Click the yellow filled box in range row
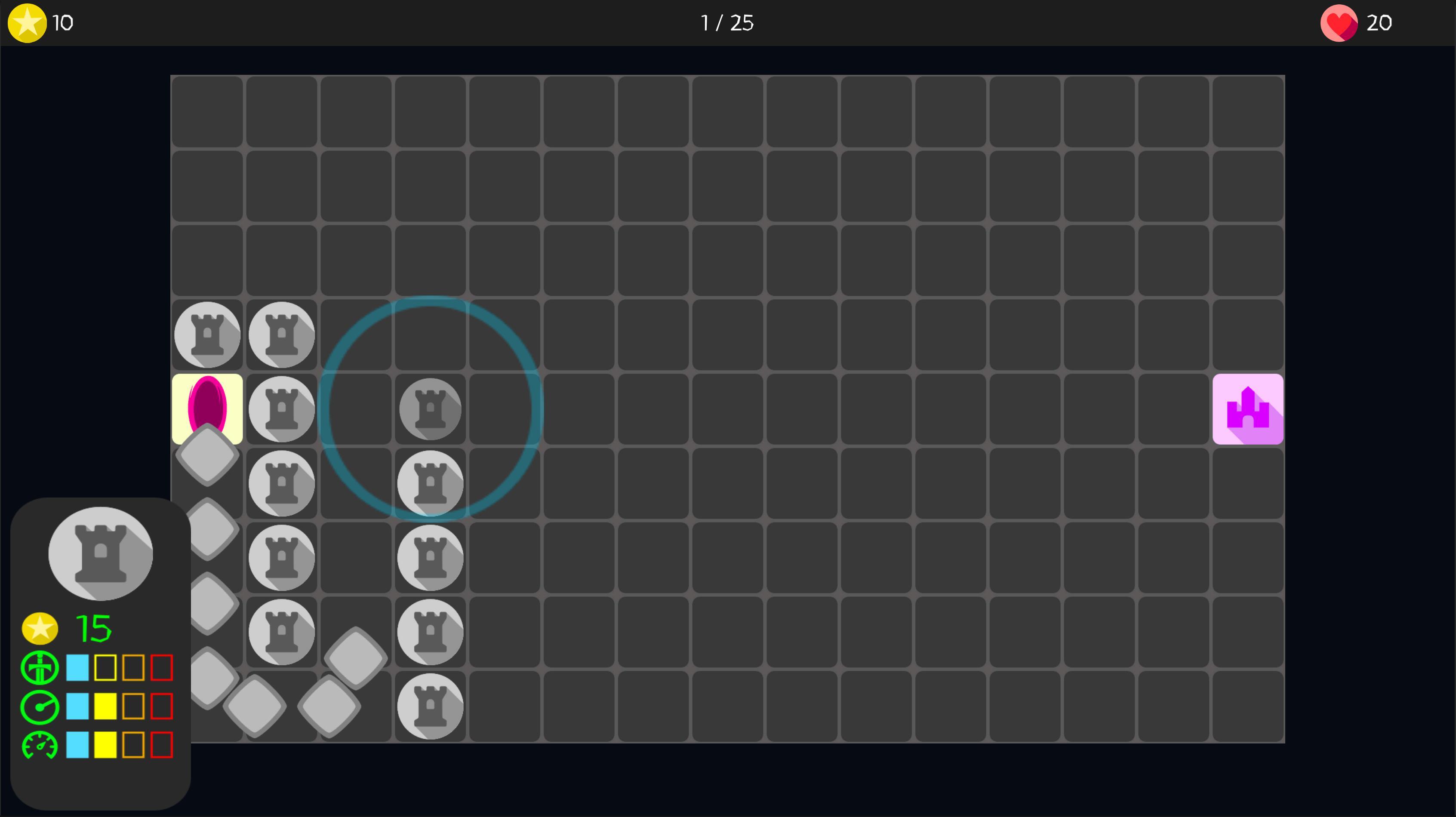The image size is (1456, 817). [x=105, y=706]
